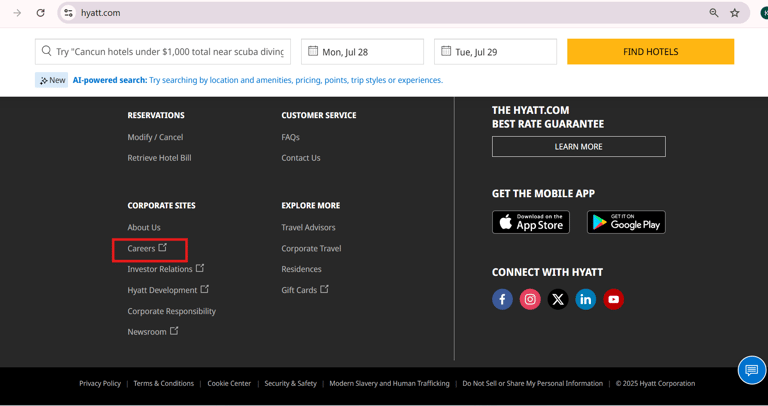Click the CUSTOMER SERVICE heading text

(319, 115)
